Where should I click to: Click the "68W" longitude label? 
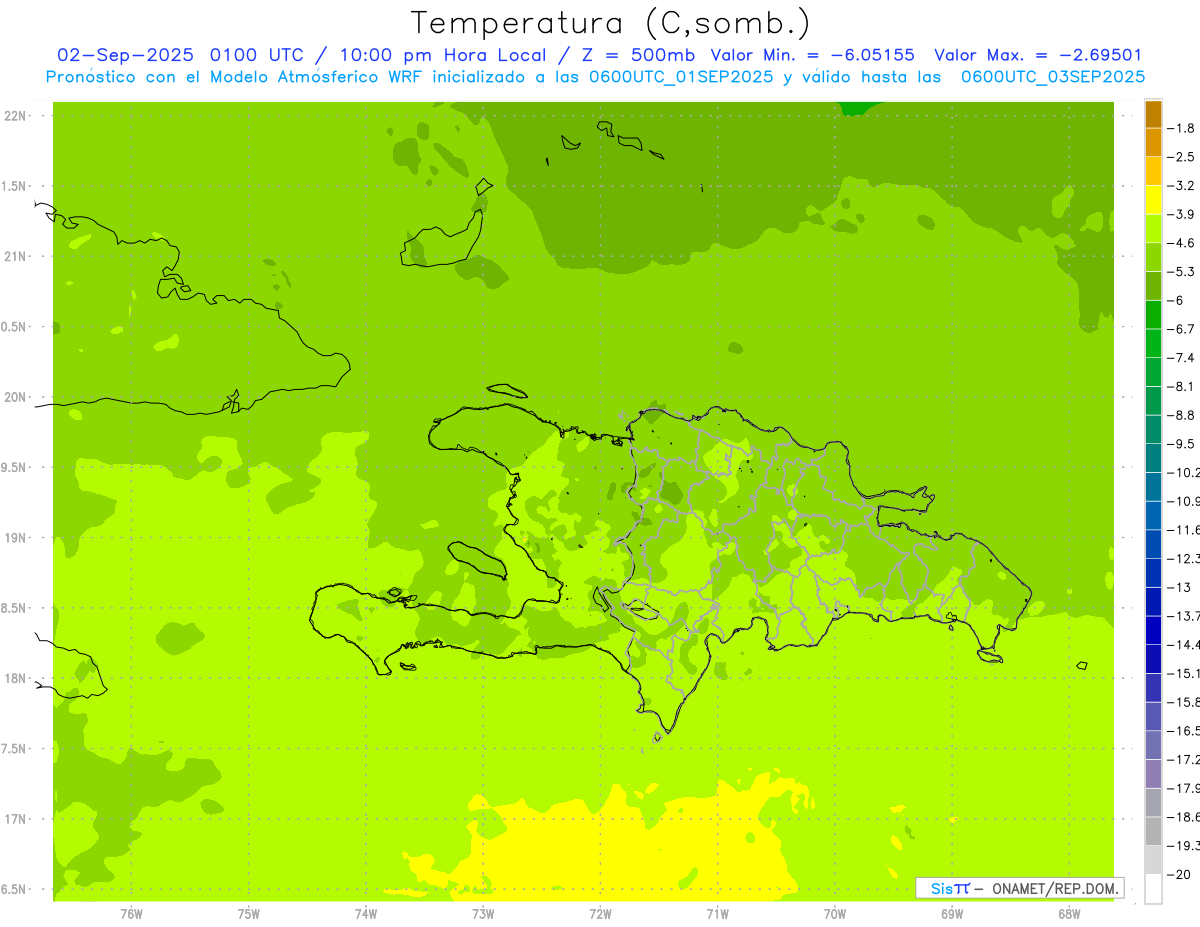(1069, 914)
